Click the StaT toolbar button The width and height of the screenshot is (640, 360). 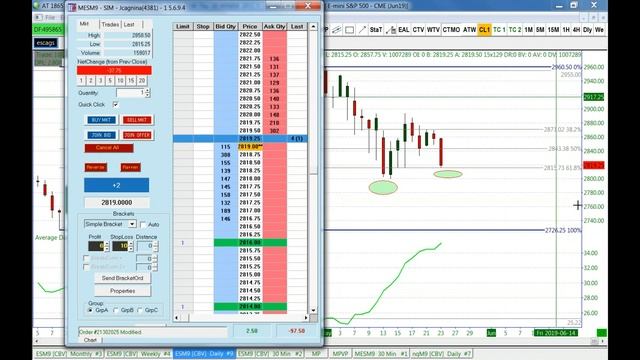click(x=376, y=30)
